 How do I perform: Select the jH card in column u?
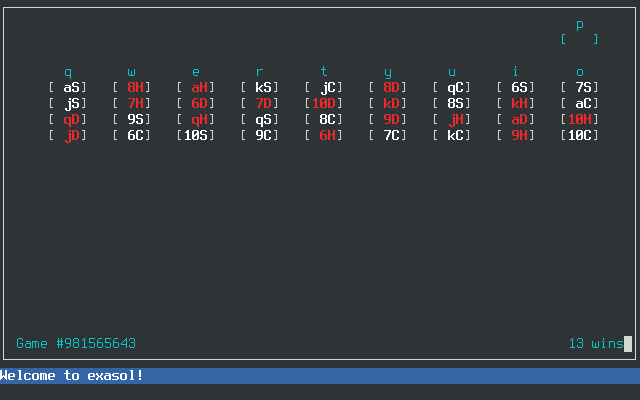[x=452, y=119]
